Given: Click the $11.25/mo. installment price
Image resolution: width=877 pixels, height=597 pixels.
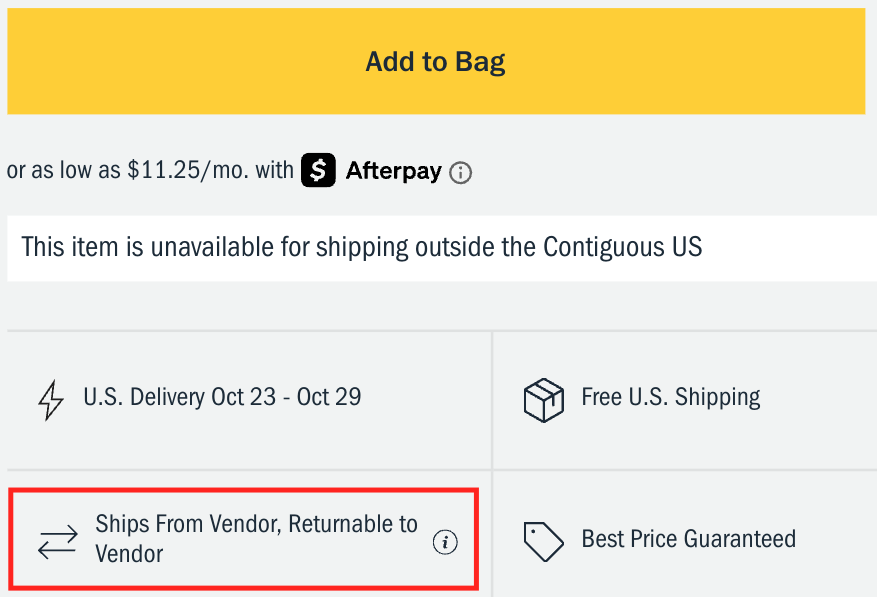Looking at the screenshot, I should click(x=189, y=171).
